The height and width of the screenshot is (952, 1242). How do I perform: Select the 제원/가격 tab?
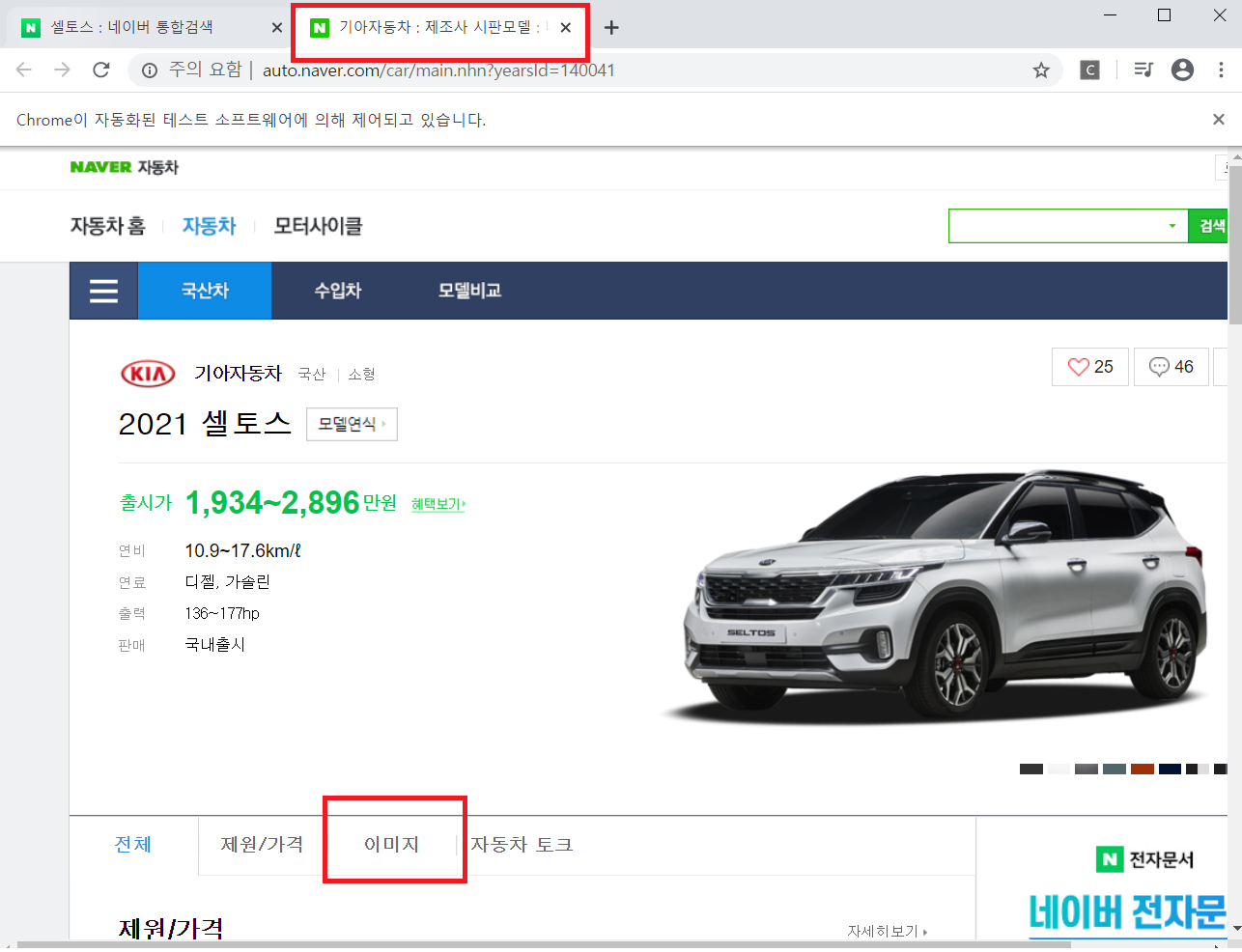pos(262,845)
